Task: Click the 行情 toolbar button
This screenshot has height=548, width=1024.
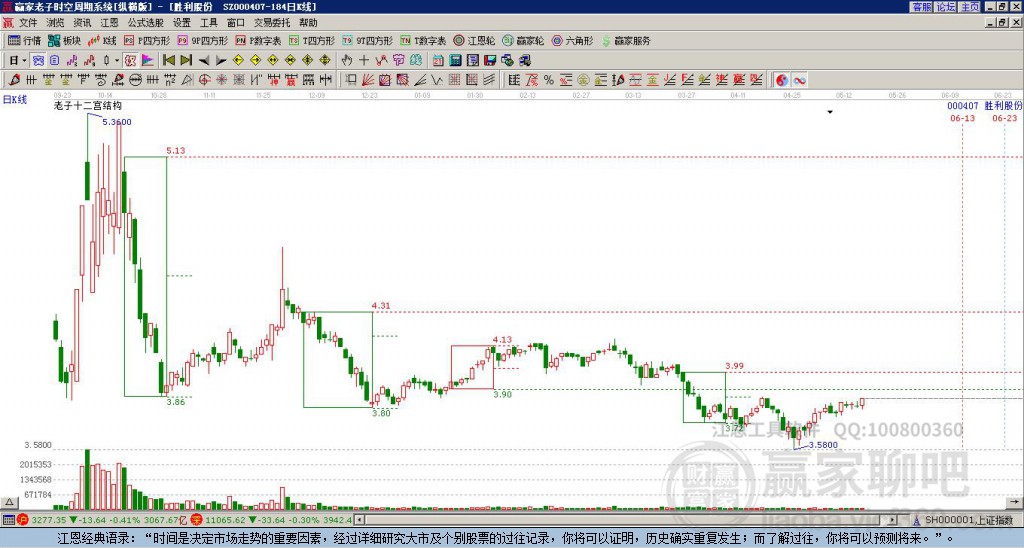Action: tap(25, 40)
